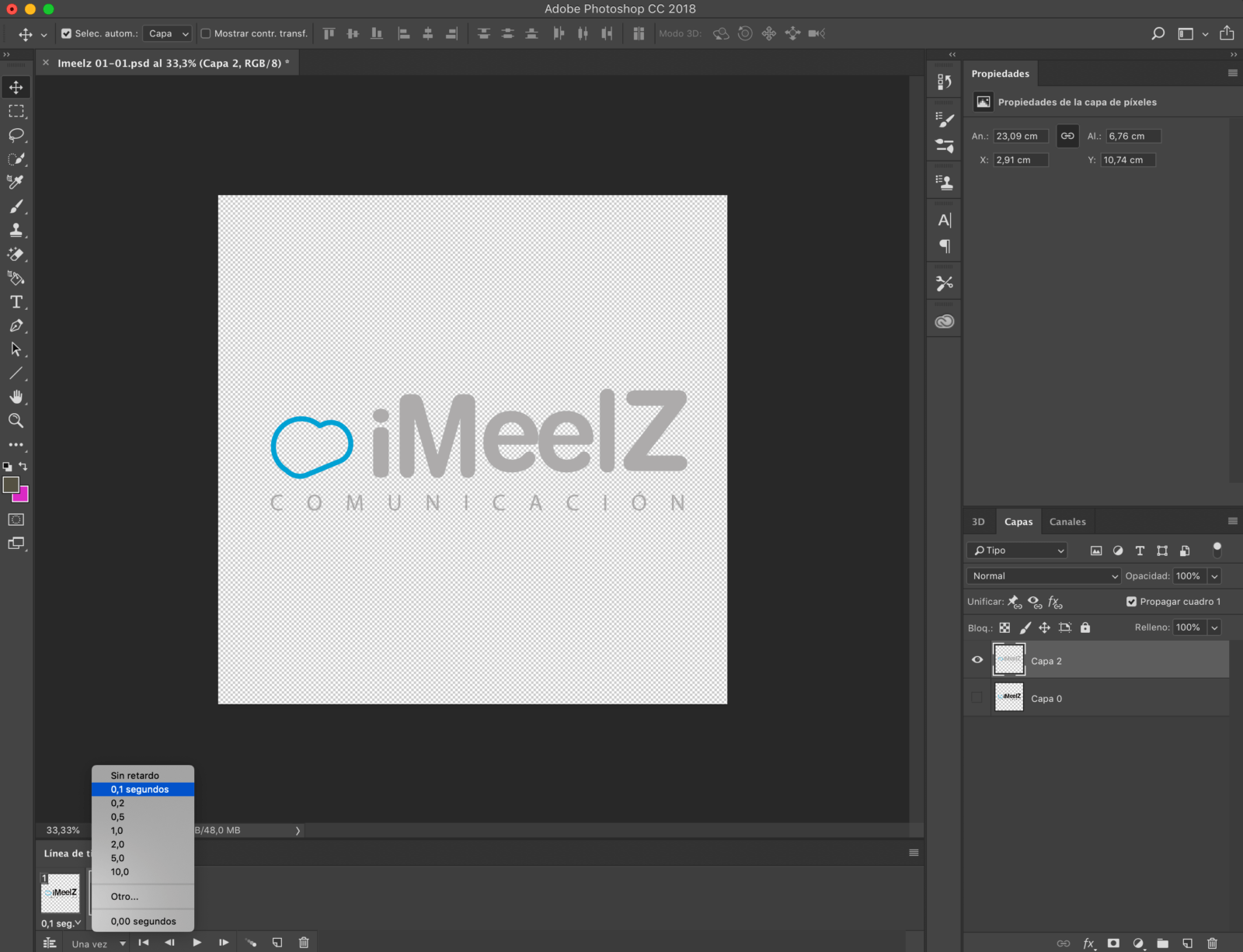Open the timeline panel menu
This screenshot has width=1243, height=952.
click(914, 853)
